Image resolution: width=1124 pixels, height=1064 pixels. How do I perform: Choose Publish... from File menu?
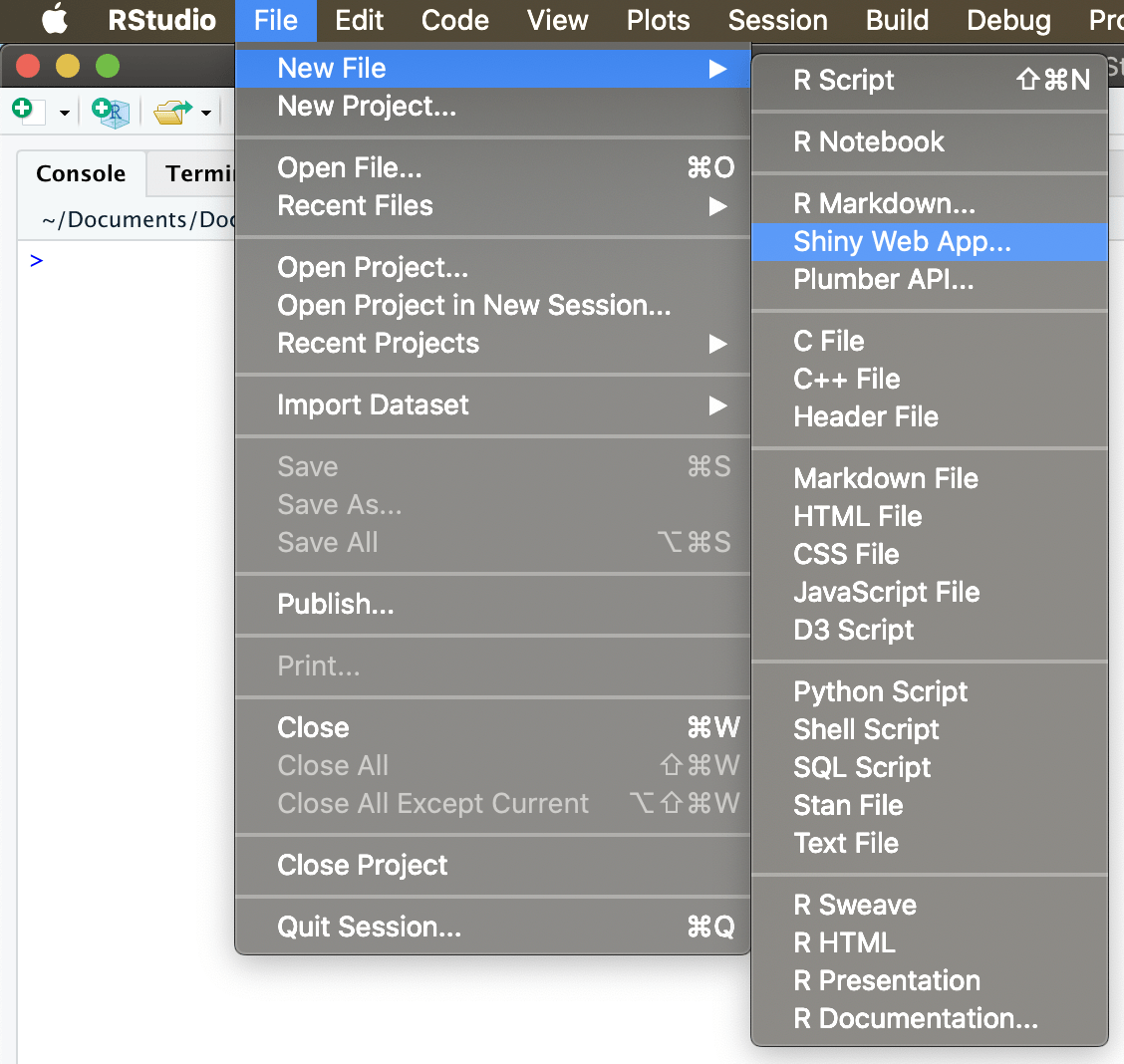492,604
